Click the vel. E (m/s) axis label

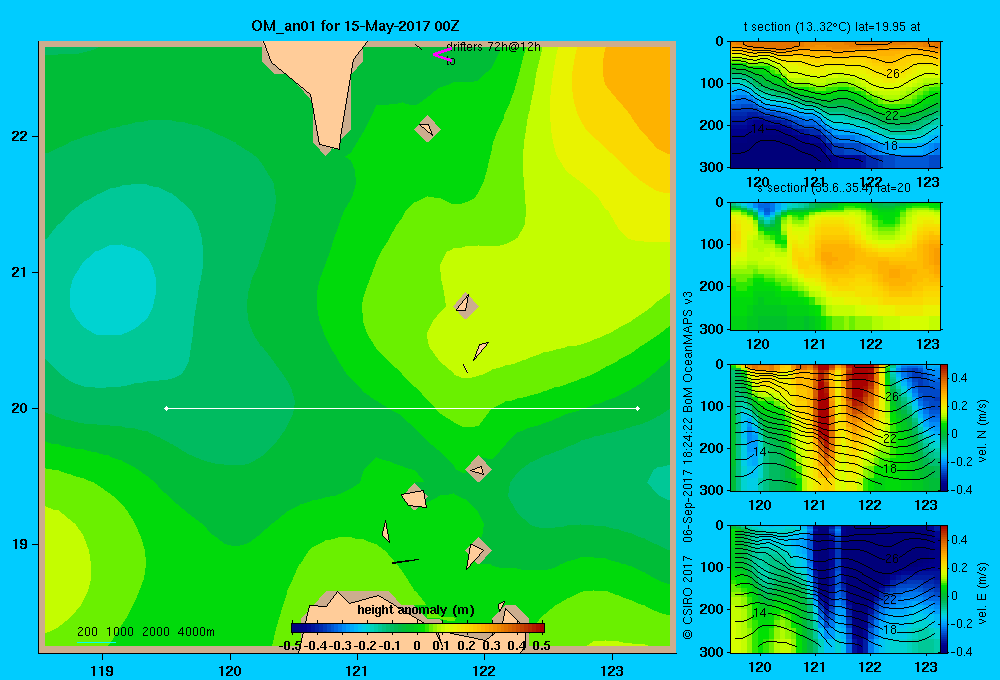point(982,593)
